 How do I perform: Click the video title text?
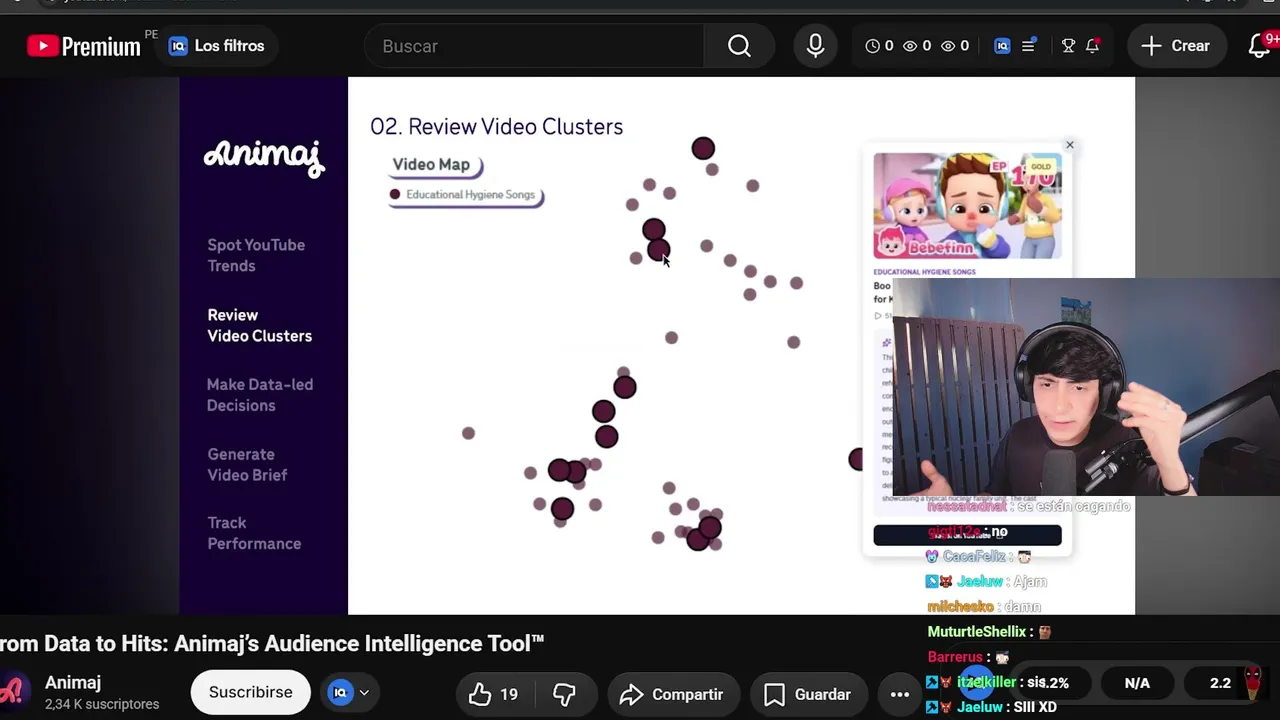tap(272, 644)
